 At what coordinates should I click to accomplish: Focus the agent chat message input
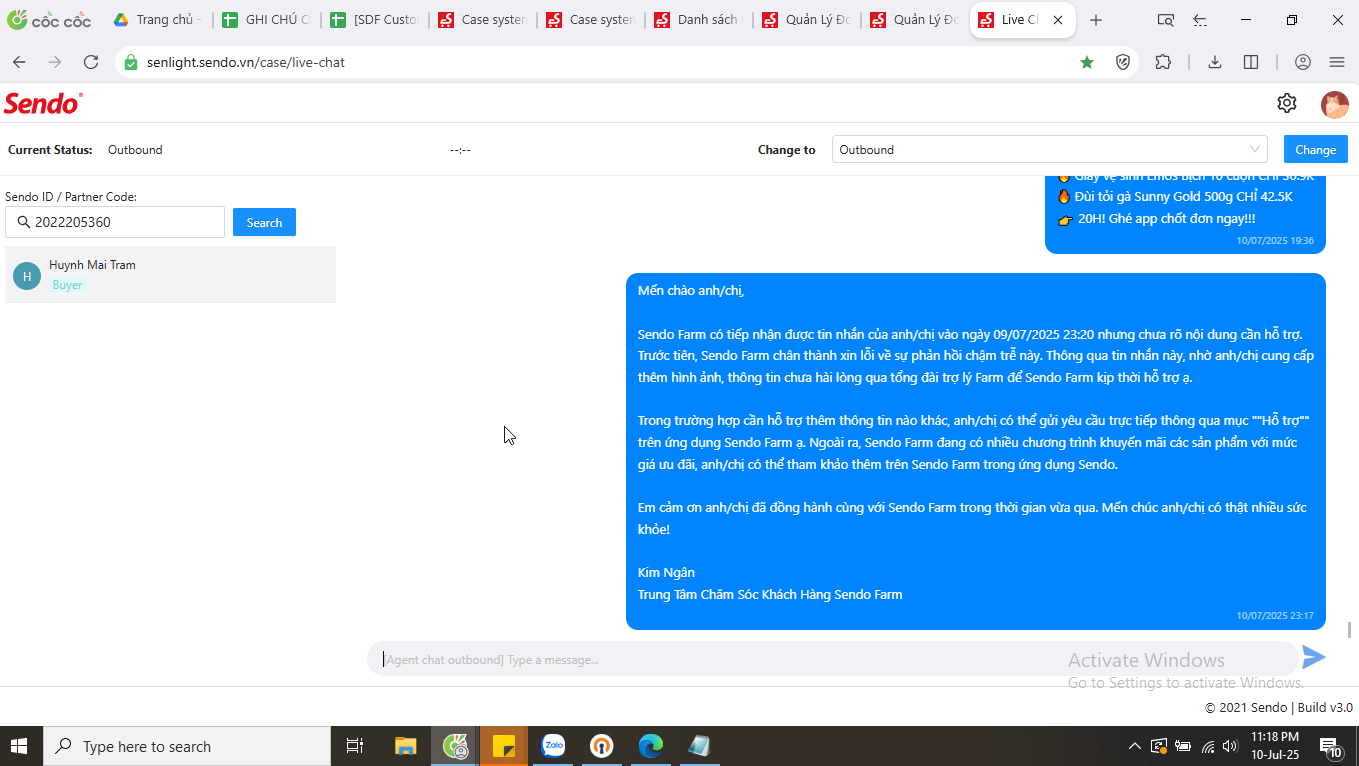point(832,659)
